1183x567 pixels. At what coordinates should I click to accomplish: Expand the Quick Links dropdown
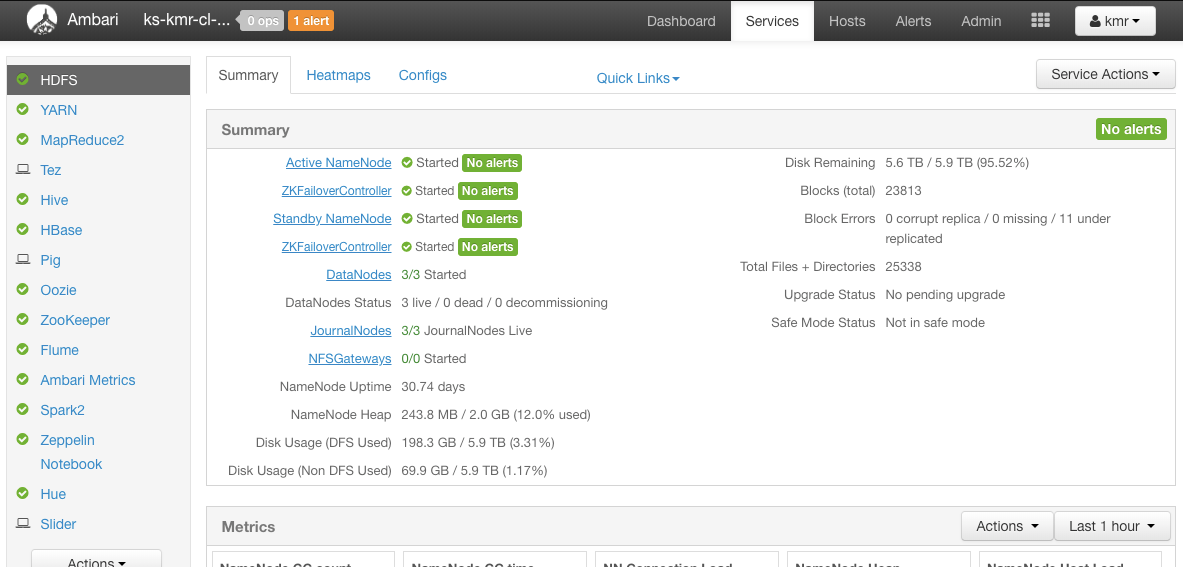coord(638,78)
